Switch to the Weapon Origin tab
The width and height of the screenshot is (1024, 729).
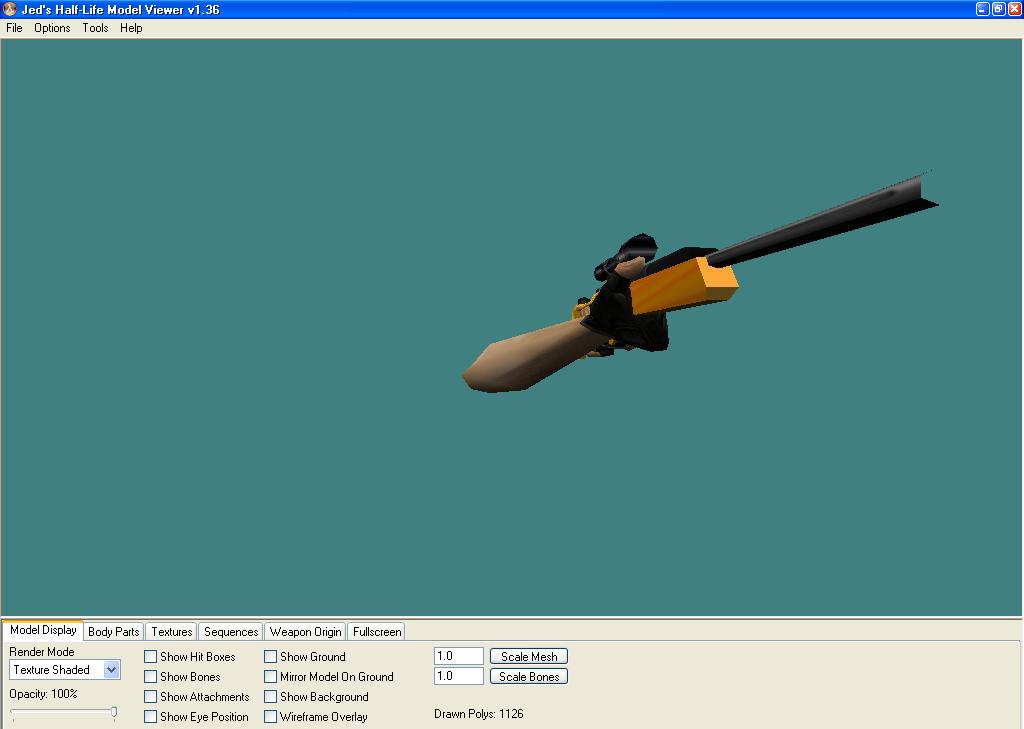306,632
